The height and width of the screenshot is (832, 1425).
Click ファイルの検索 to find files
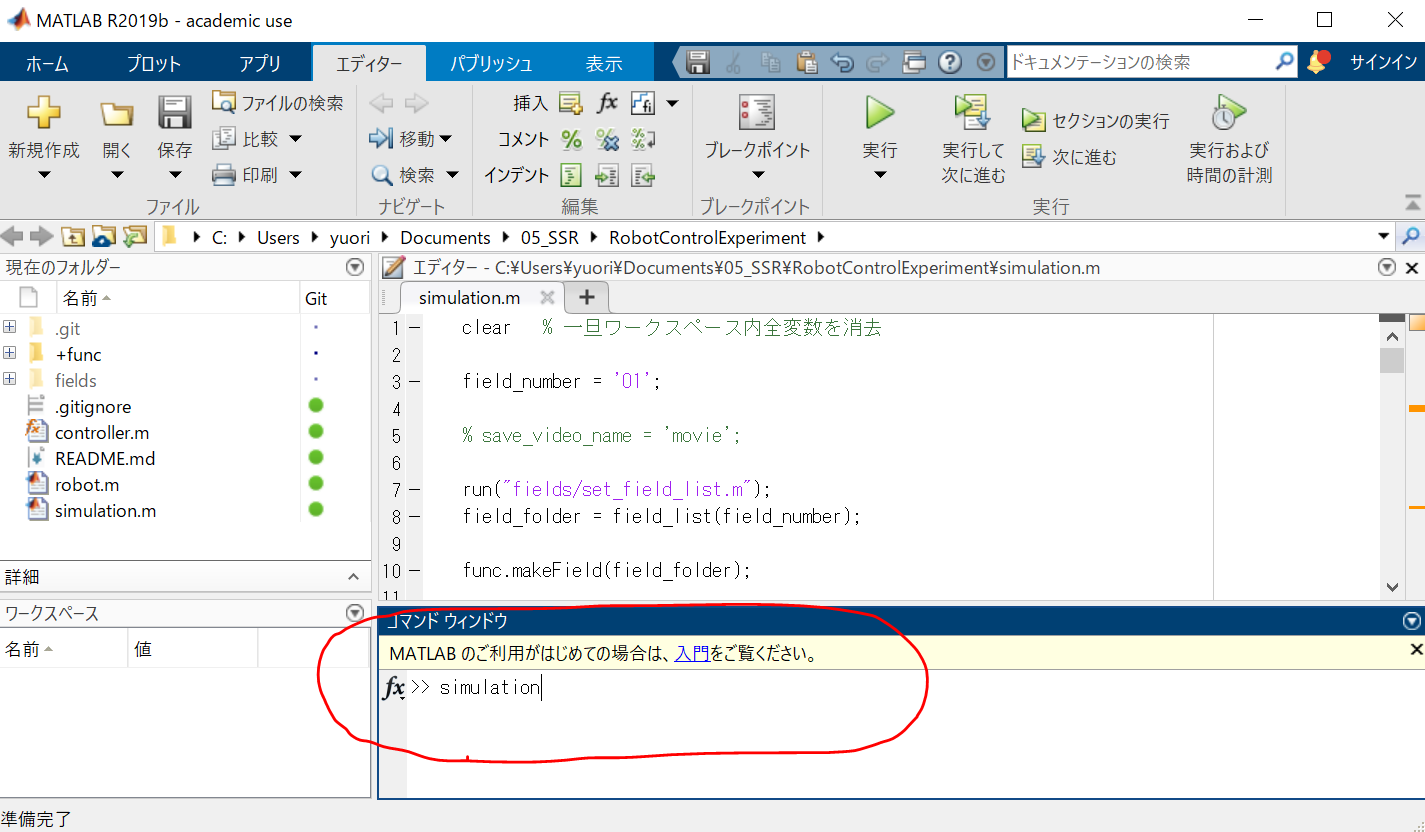[277, 102]
